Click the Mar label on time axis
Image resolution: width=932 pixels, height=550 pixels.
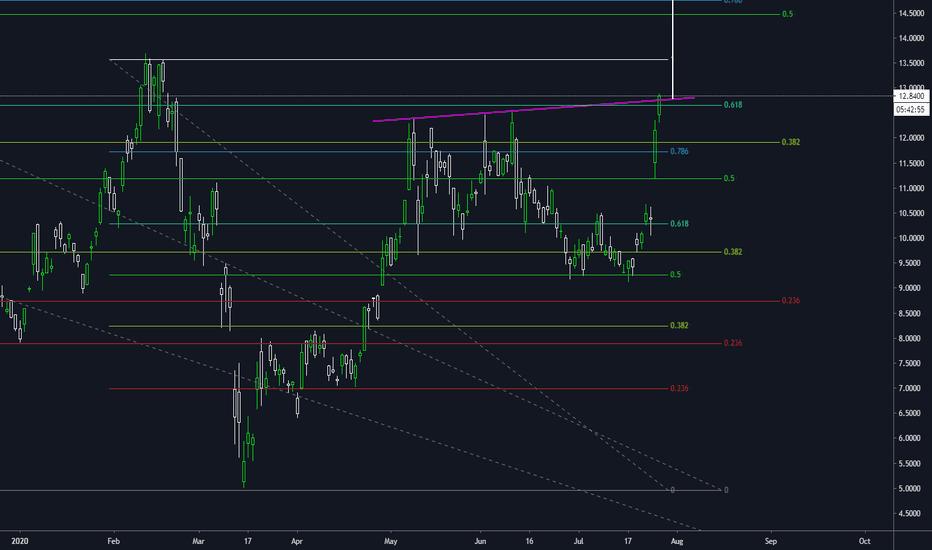[199, 541]
